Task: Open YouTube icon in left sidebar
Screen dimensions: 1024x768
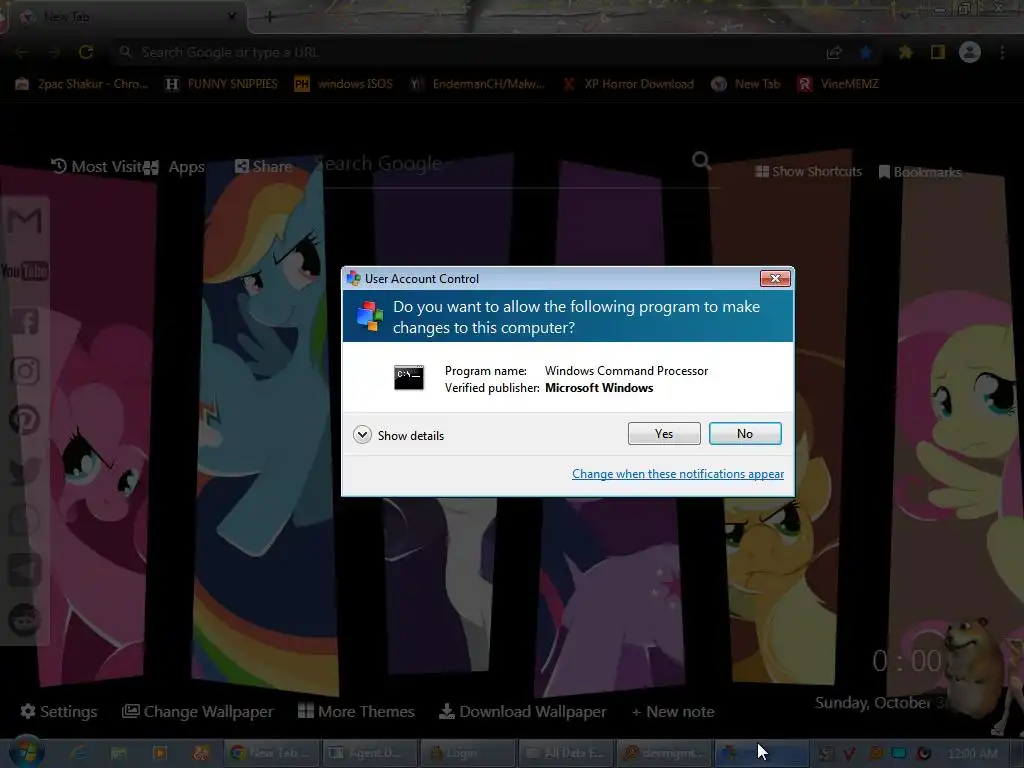Action: pyautogui.click(x=25, y=271)
